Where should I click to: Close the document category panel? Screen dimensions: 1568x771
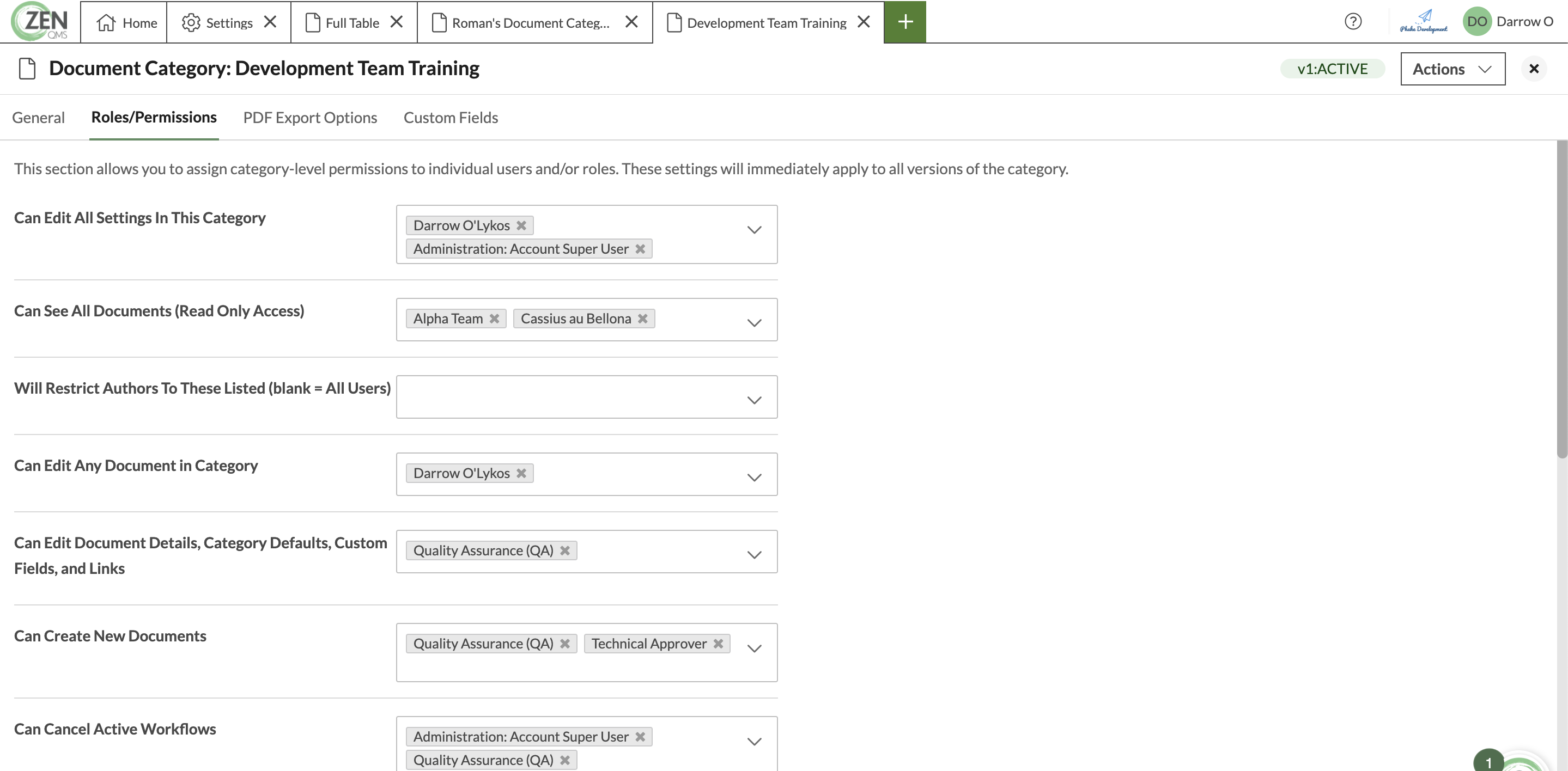click(1534, 69)
